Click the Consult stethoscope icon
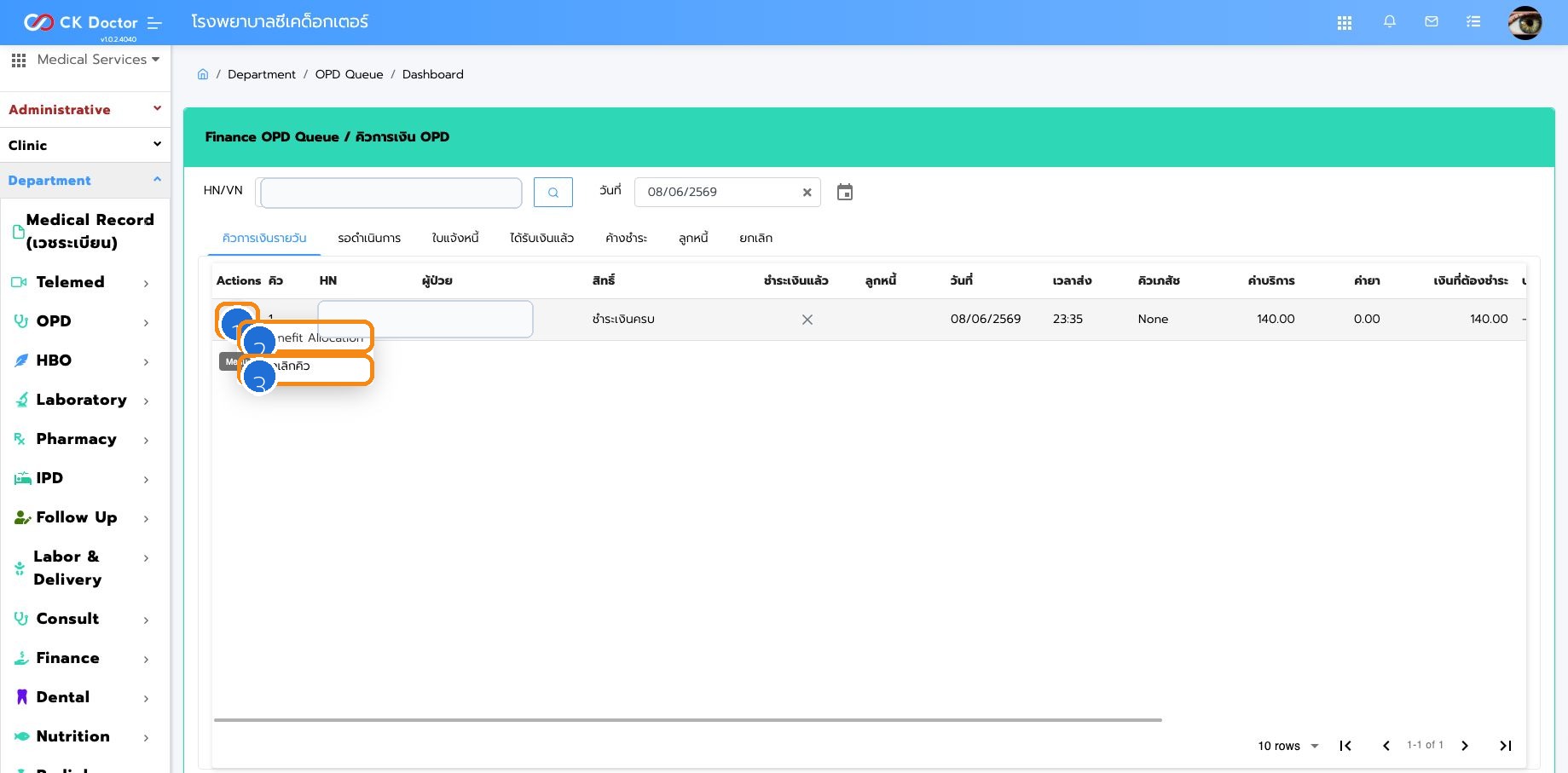This screenshot has width=1568, height=773. [x=21, y=619]
